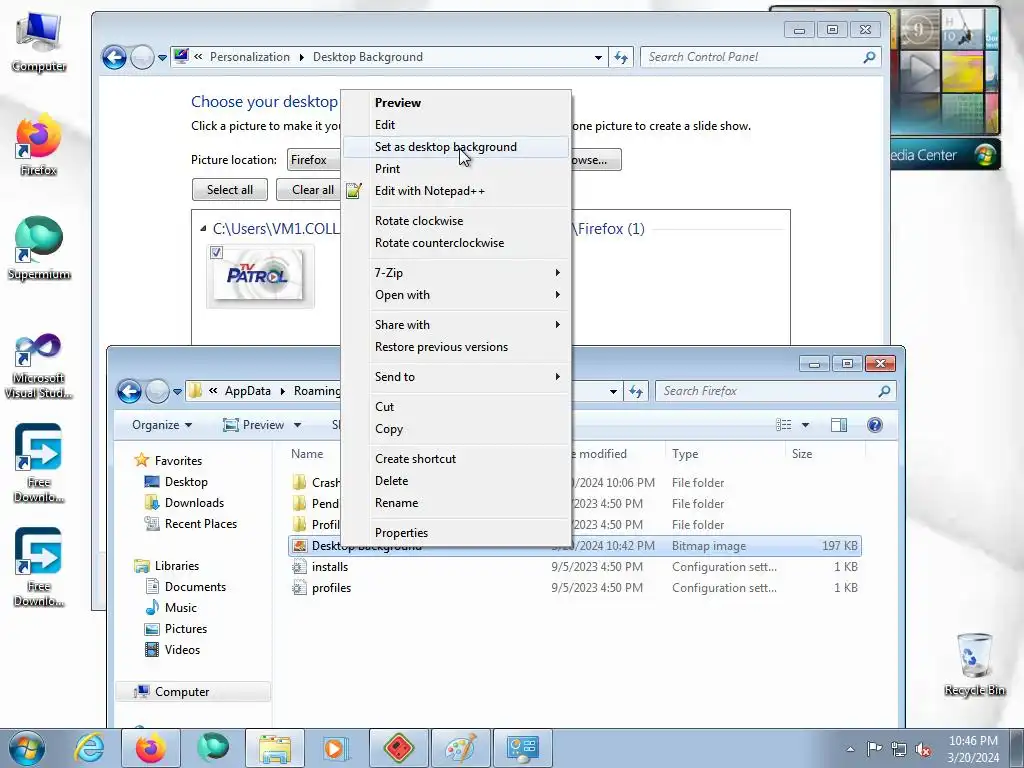Open Windows Explorer from the taskbar
Screen dimensions: 1024x768
[274, 748]
